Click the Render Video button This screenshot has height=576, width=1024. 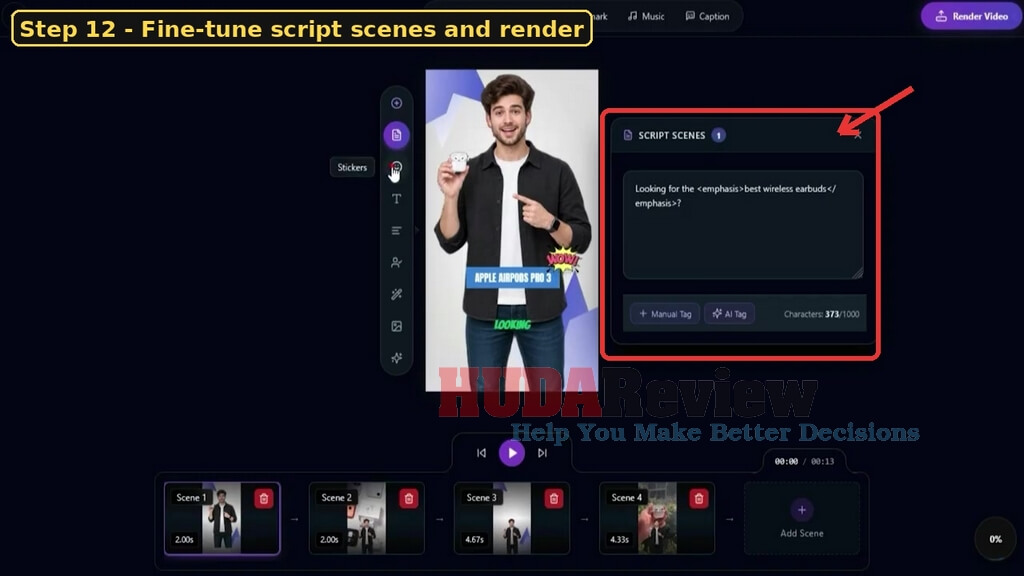pos(971,16)
